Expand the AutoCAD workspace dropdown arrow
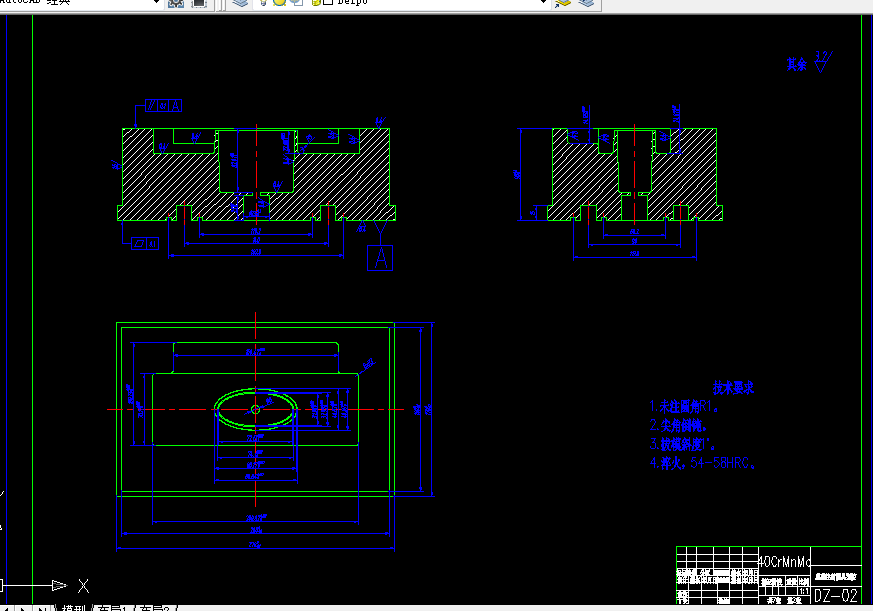This screenshot has width=873, height=611. coord(156,2)
